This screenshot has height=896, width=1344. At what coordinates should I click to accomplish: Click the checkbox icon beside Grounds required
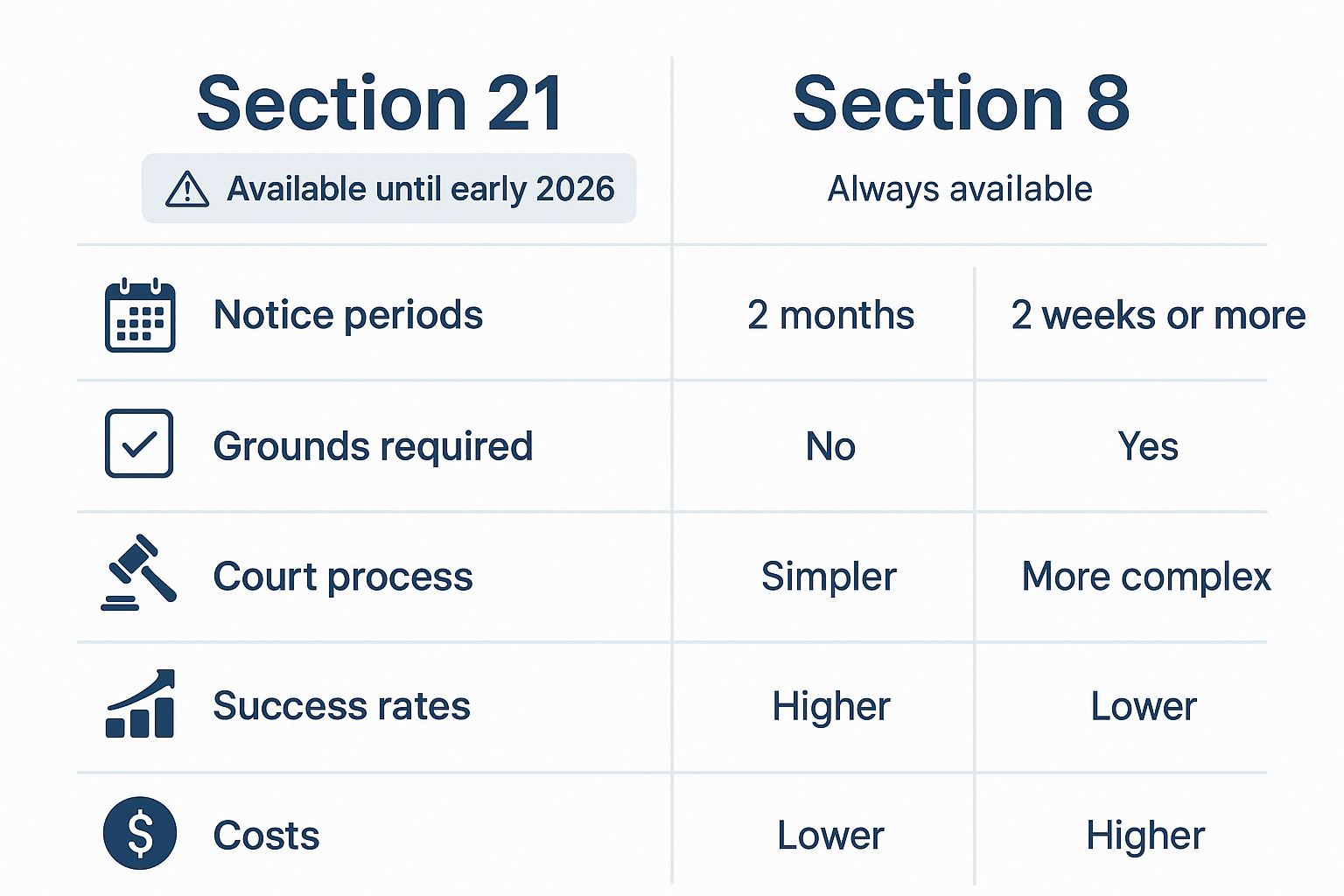139,444
